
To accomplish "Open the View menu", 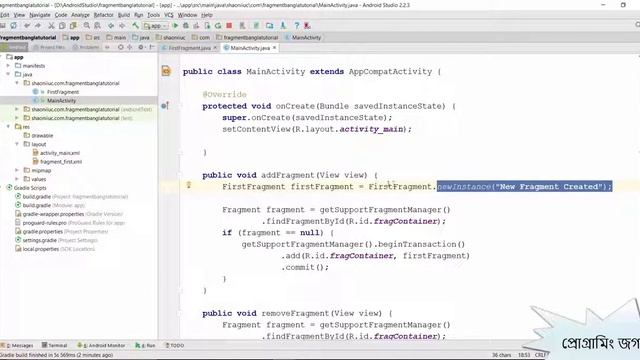I will (x=19, y=15).
